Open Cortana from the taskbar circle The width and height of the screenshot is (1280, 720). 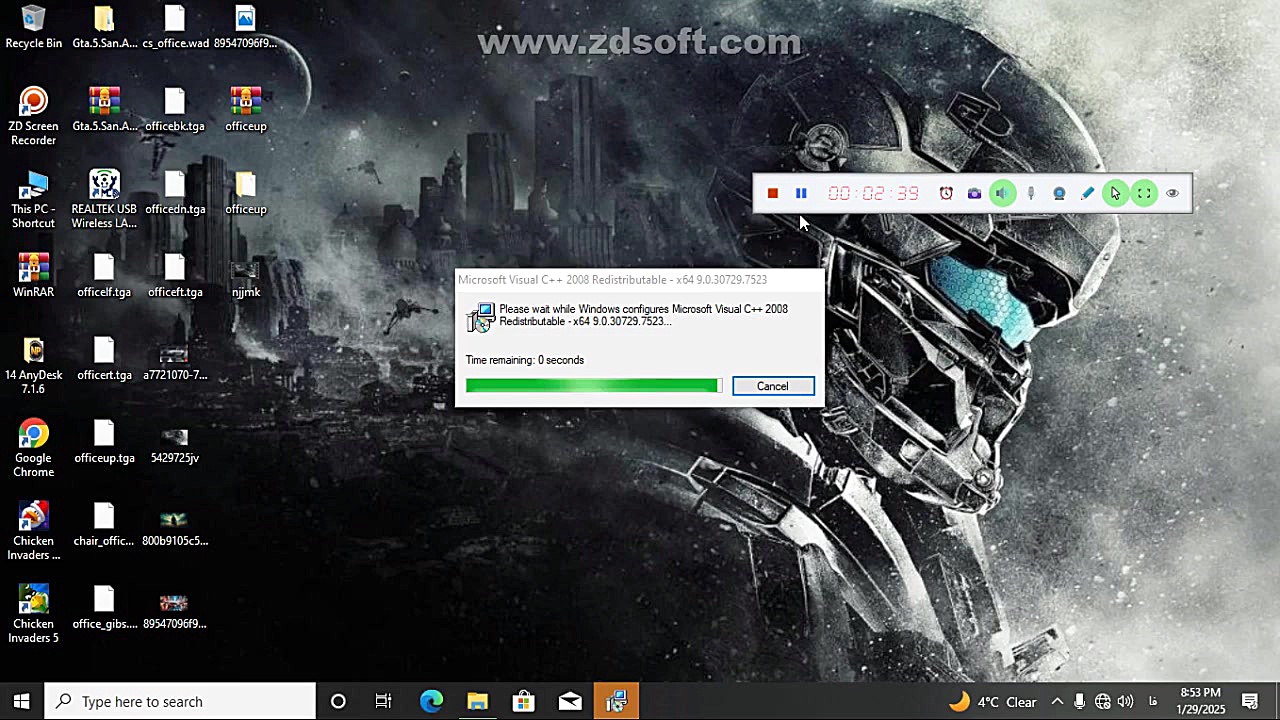pyautogui.click(x=338, y=701)
